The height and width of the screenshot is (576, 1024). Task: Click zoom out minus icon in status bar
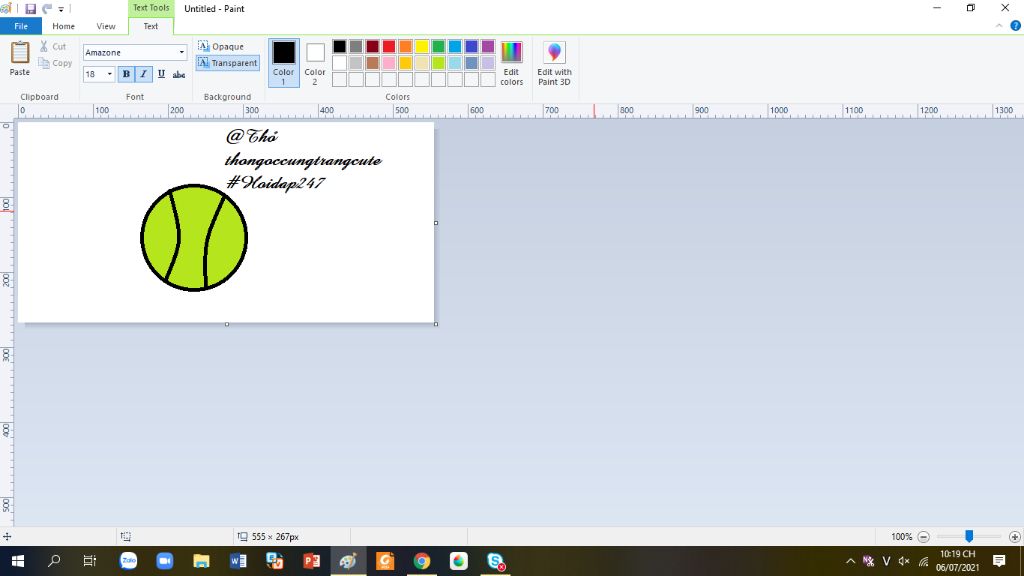(x=923, y=537)
